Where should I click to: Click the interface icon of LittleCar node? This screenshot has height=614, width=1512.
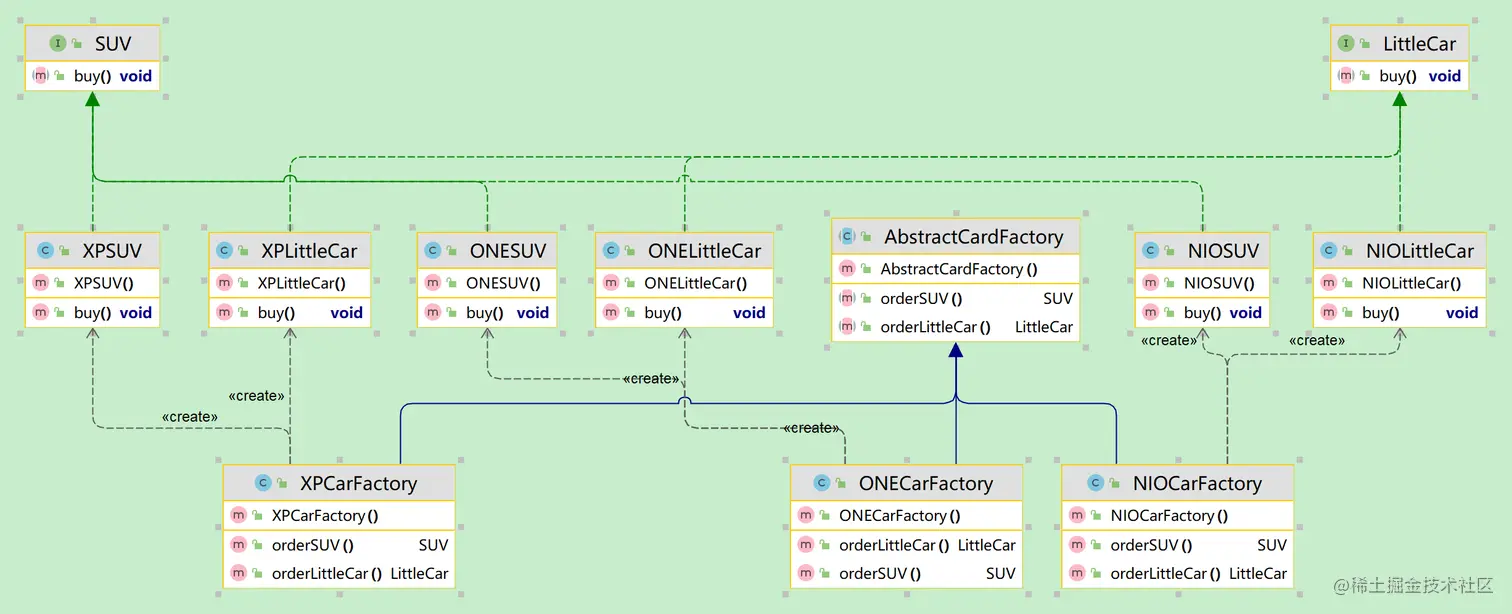pos(1346,43)
